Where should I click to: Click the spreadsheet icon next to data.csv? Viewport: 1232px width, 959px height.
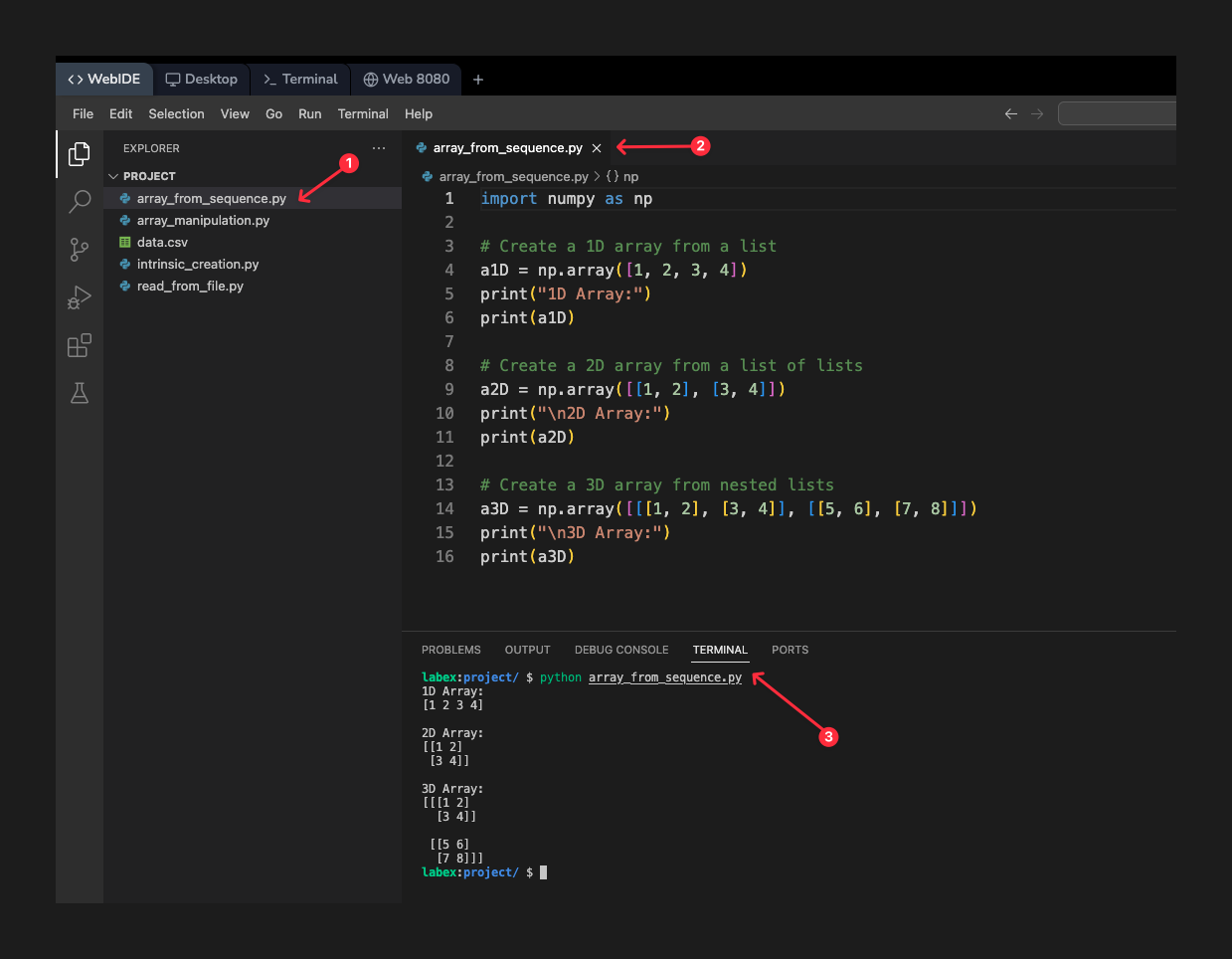(125, 242)
